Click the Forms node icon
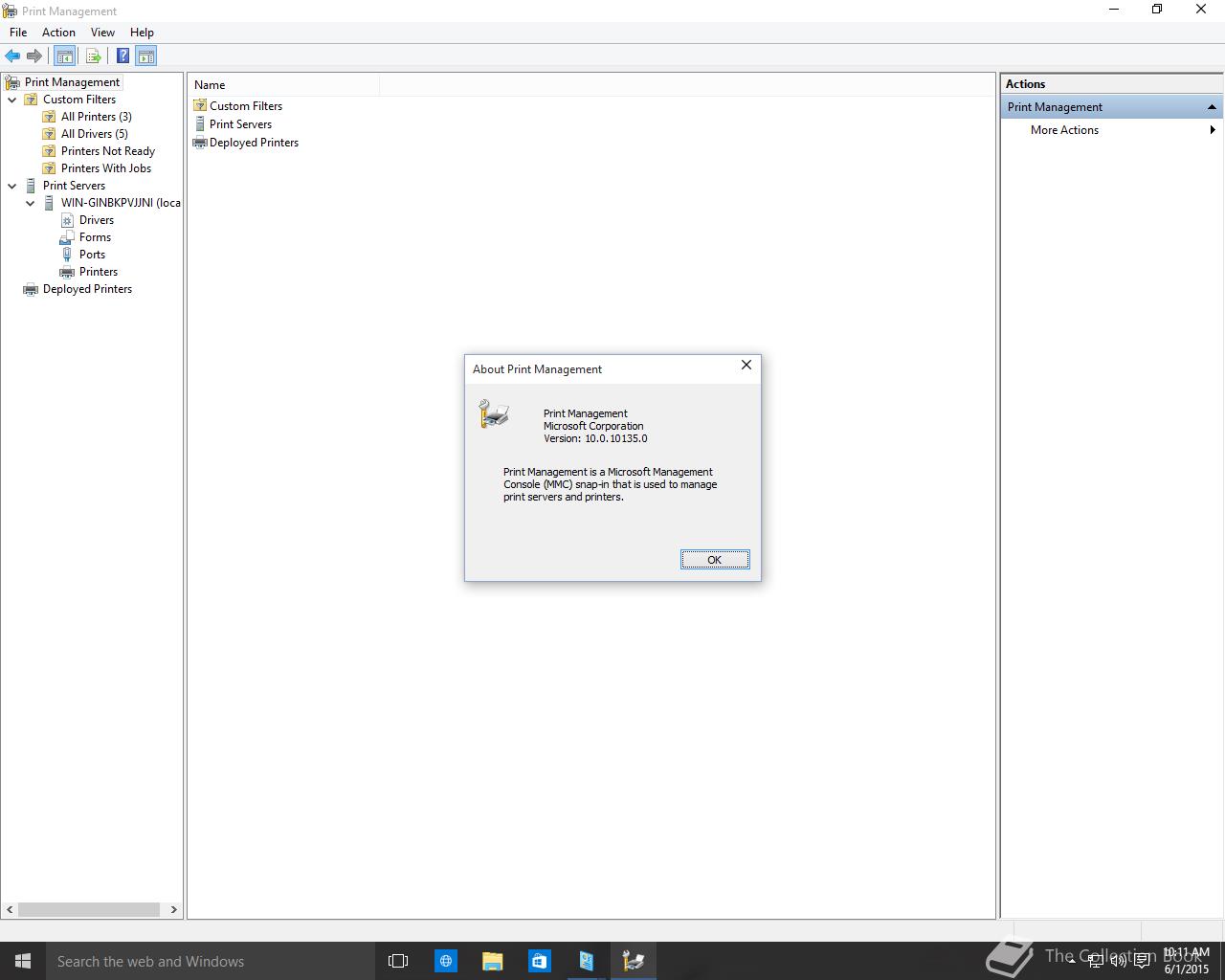 click(x=67, y=237)
